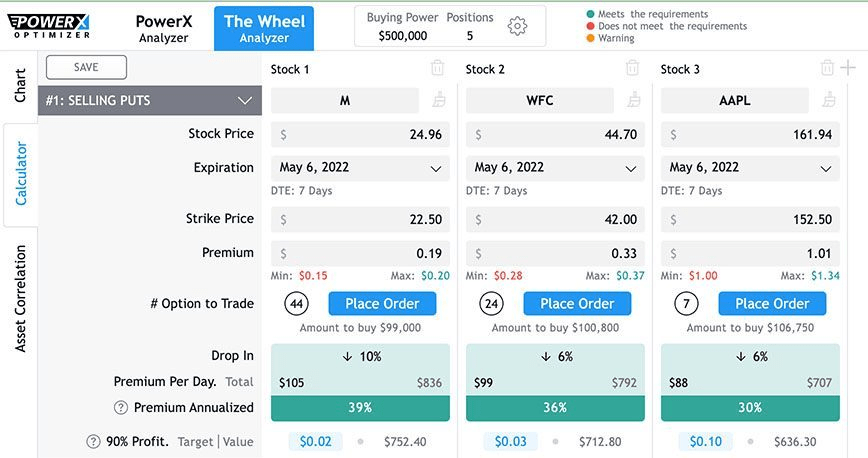Delete Stock 3 with trash icon

(827, 68)
